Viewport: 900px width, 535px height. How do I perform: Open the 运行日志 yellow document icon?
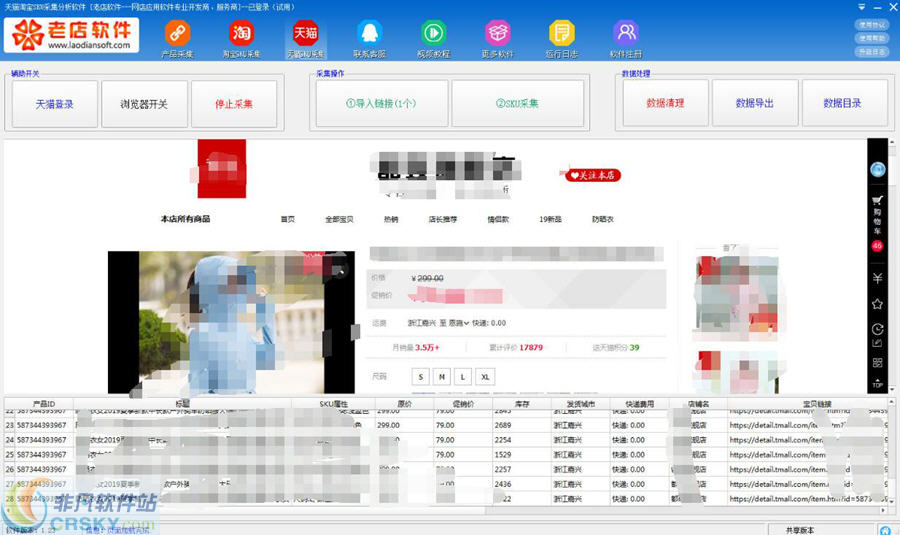click(x=561, y=33)
